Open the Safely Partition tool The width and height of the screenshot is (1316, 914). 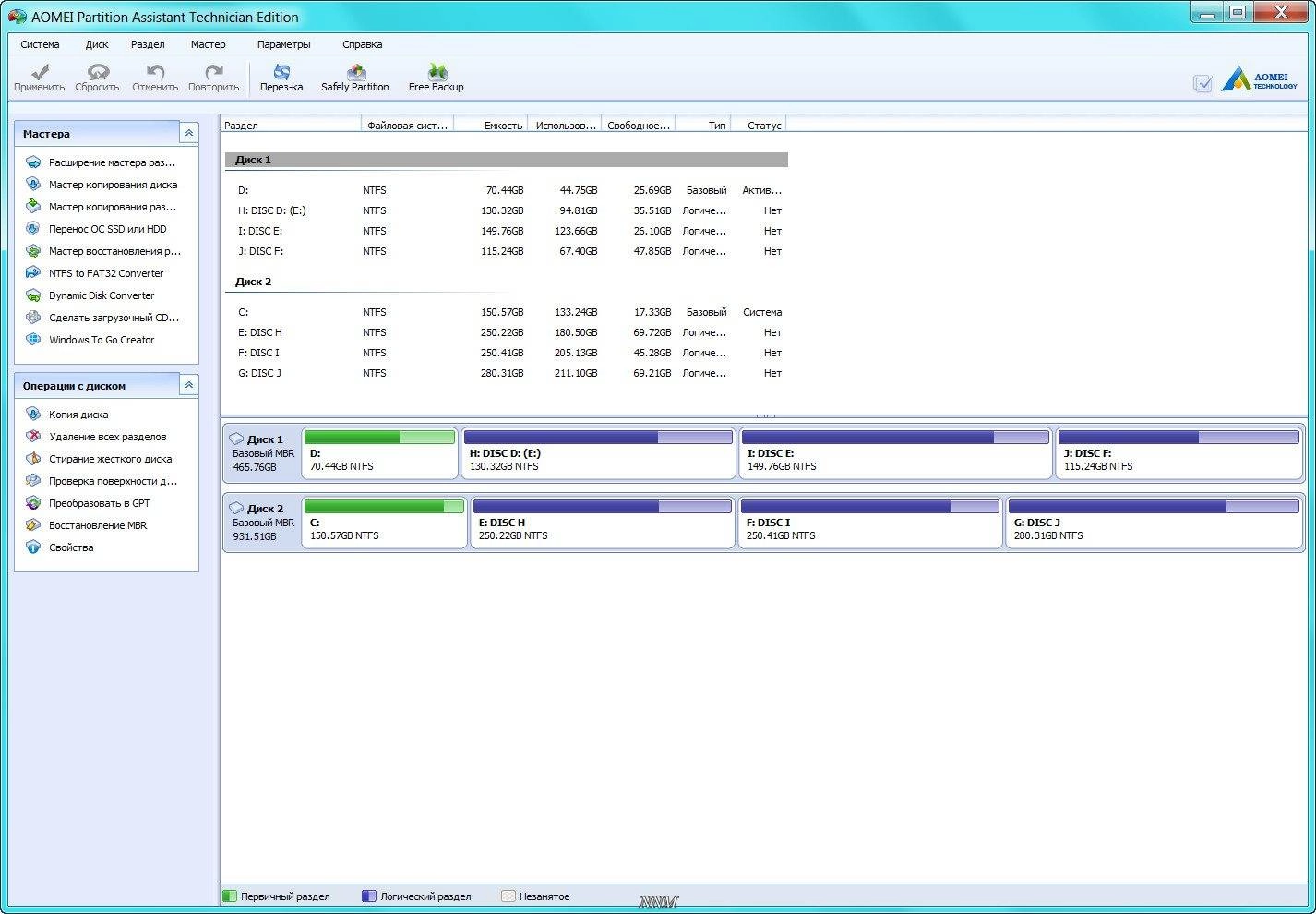pos(355,78)
